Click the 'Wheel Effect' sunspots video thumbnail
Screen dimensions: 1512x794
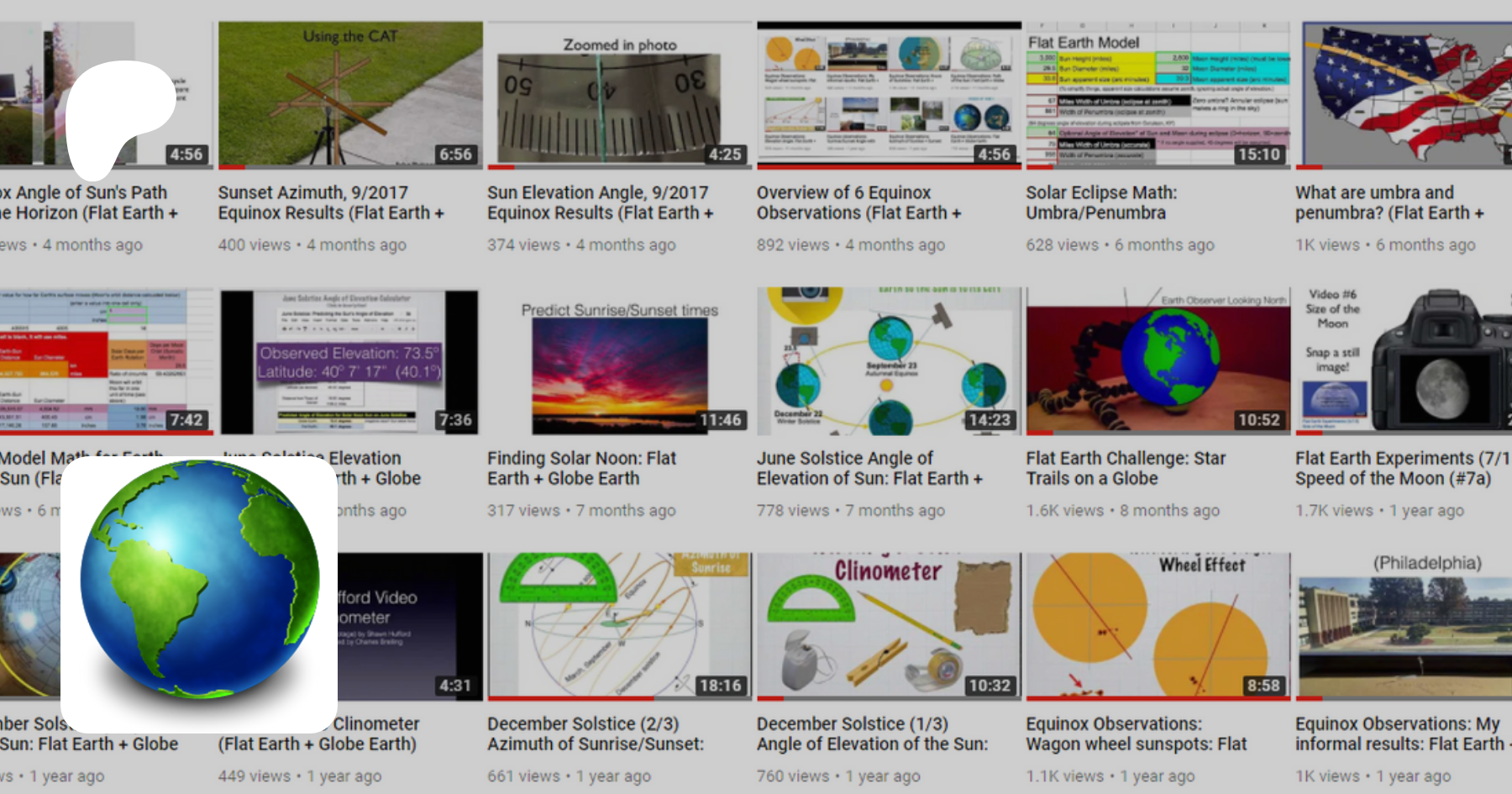(1158, 626)
